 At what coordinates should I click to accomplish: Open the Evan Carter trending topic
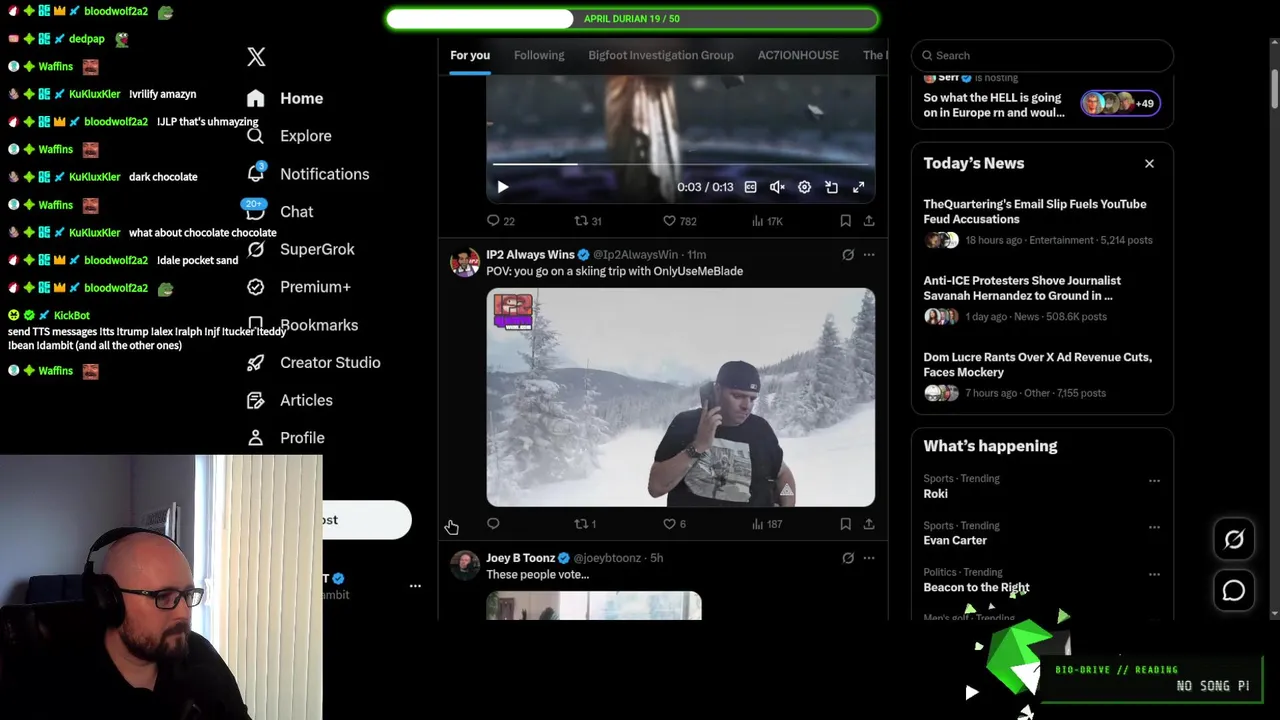(955, 541)
